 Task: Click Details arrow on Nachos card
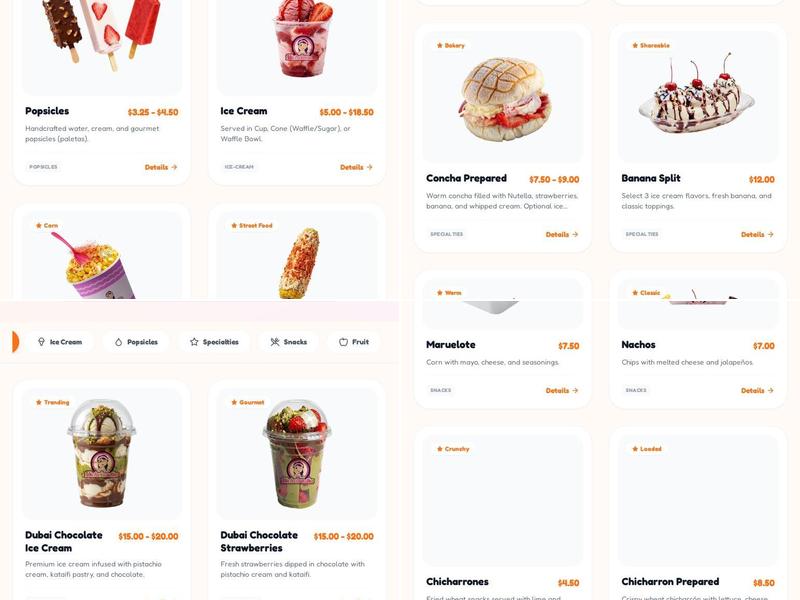pos(770,390)
